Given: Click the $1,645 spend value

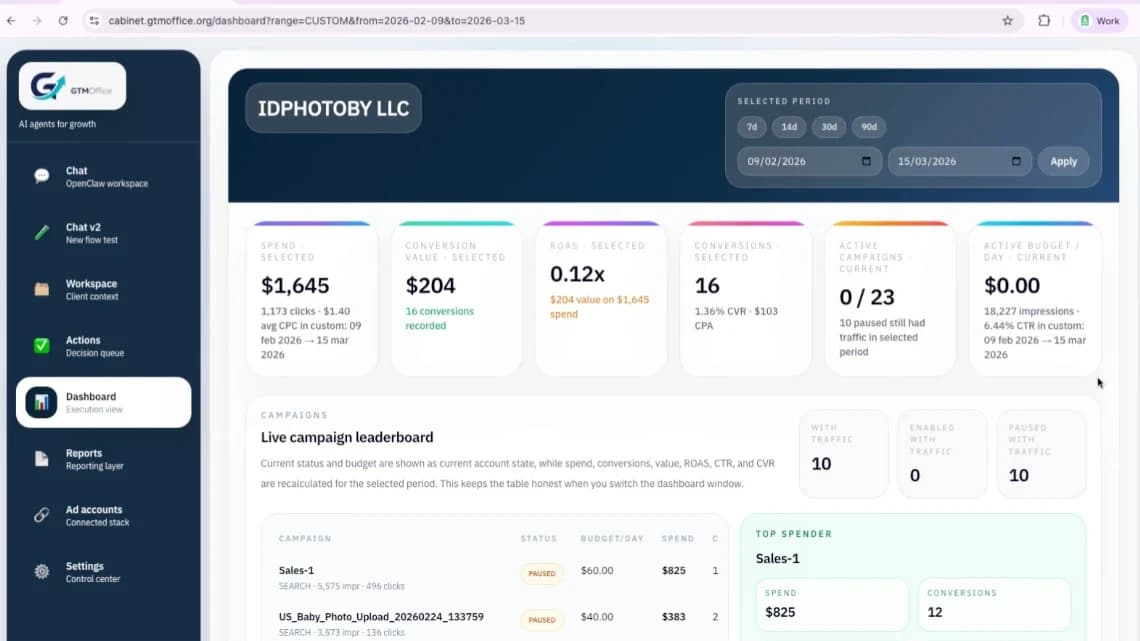Looking at the screenshot, I should (x=295, y=286).
